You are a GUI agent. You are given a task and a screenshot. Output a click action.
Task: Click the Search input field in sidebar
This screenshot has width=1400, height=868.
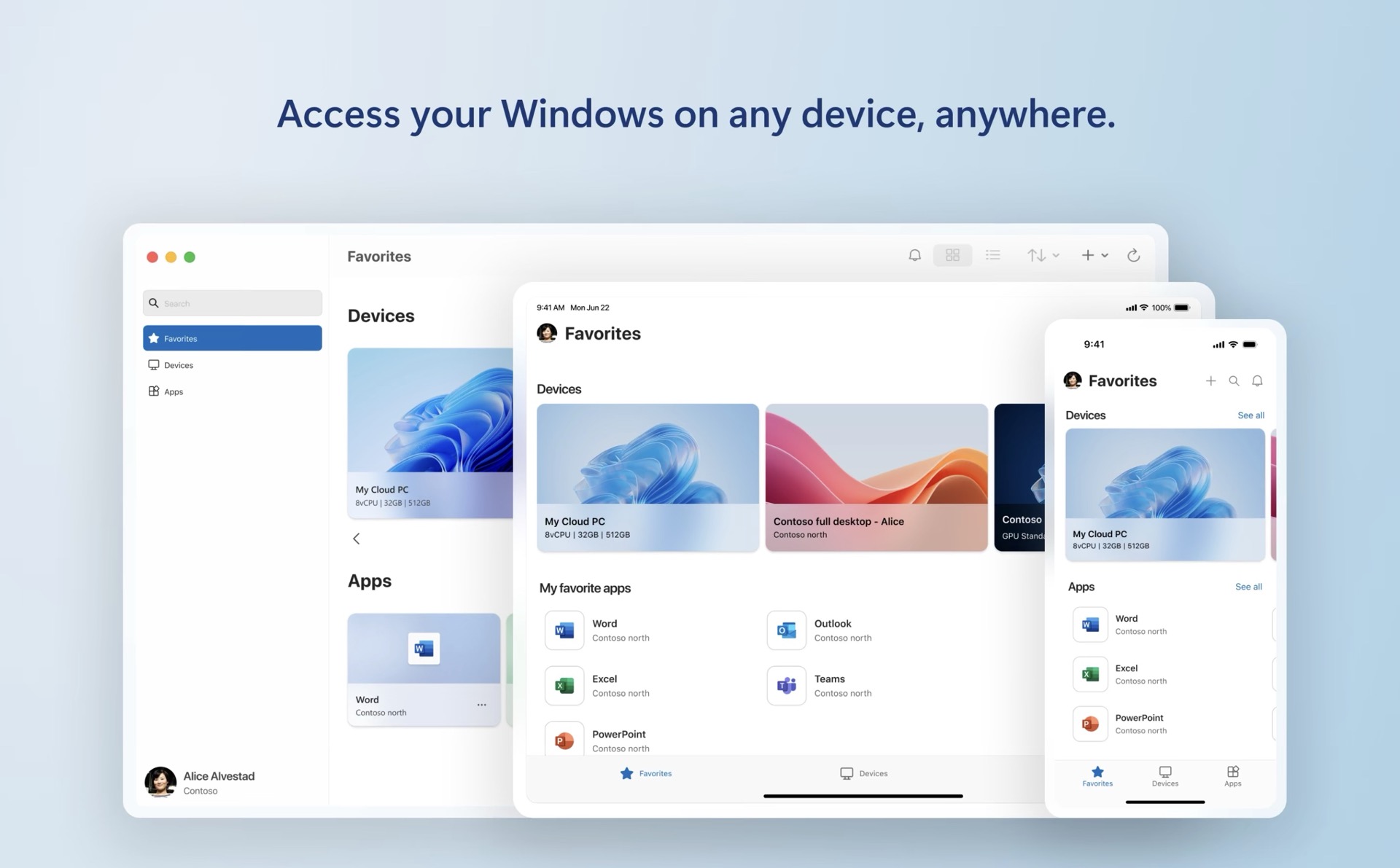(x=232, y=302)
